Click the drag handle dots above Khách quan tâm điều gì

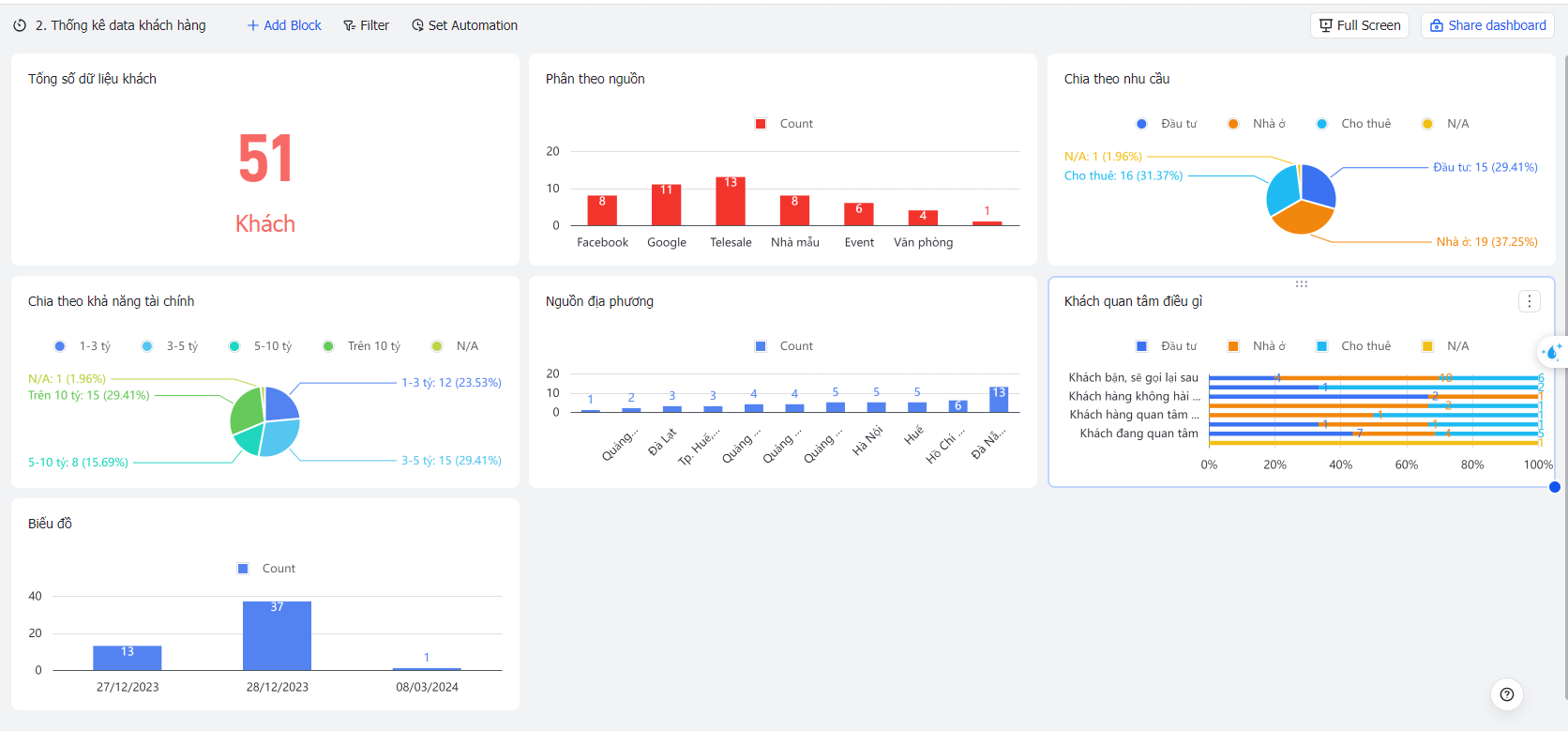click(1302, 283)
